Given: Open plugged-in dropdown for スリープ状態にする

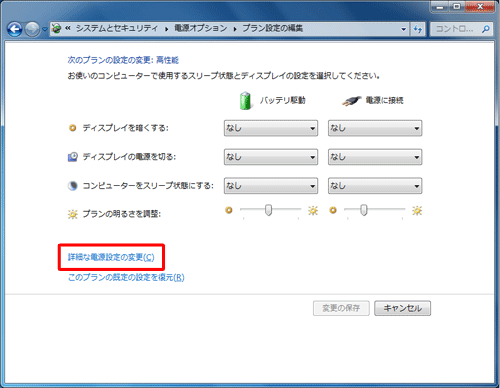Looking at the screenshot, I should click(x=375, y=186).
